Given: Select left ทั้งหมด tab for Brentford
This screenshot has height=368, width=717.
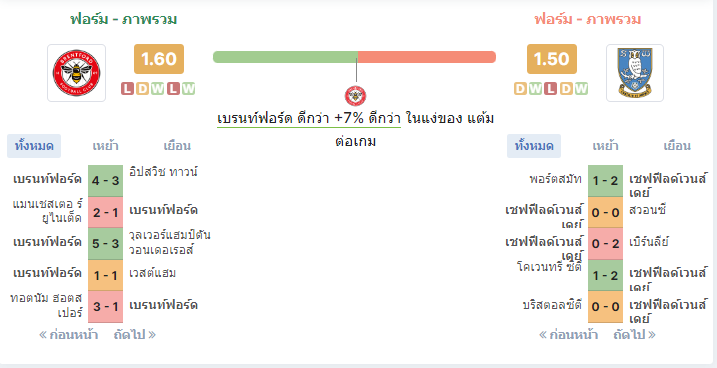Looking at the screenshot, I should [34, 146].
